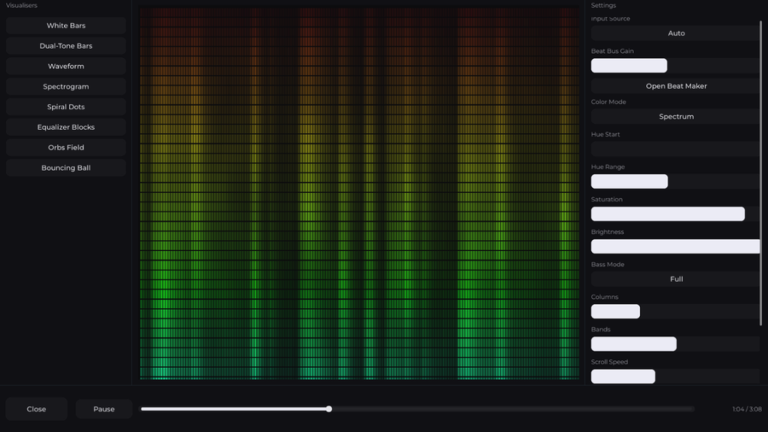This screenshot has height=432, width=768.
Task: Change Color Mode from Spectrum
Action: 675,117
